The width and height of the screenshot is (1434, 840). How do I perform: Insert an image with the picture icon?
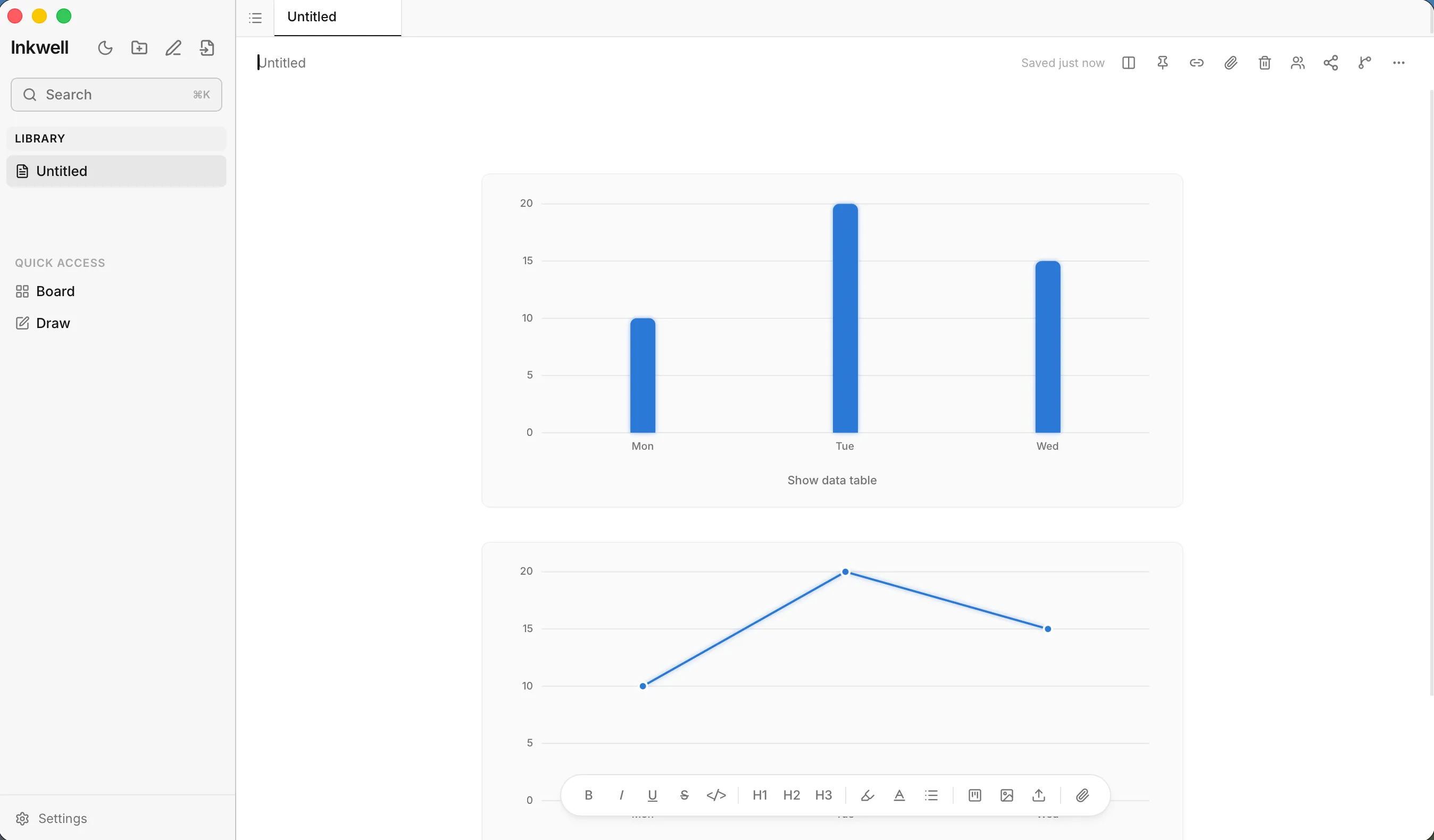1007,795
